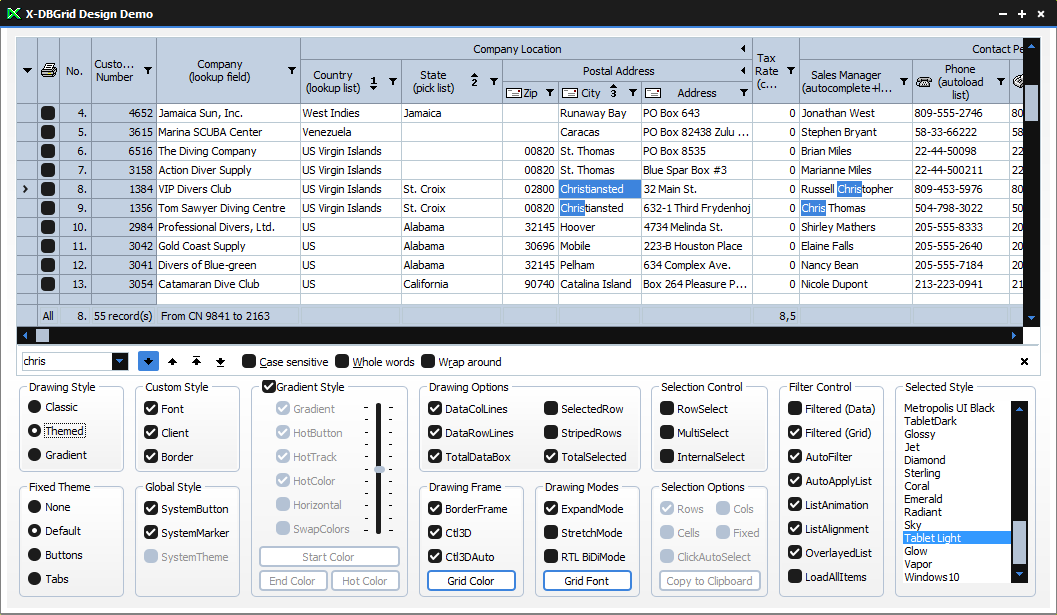Select the Gradient drawing style radio button

[35, 455]
